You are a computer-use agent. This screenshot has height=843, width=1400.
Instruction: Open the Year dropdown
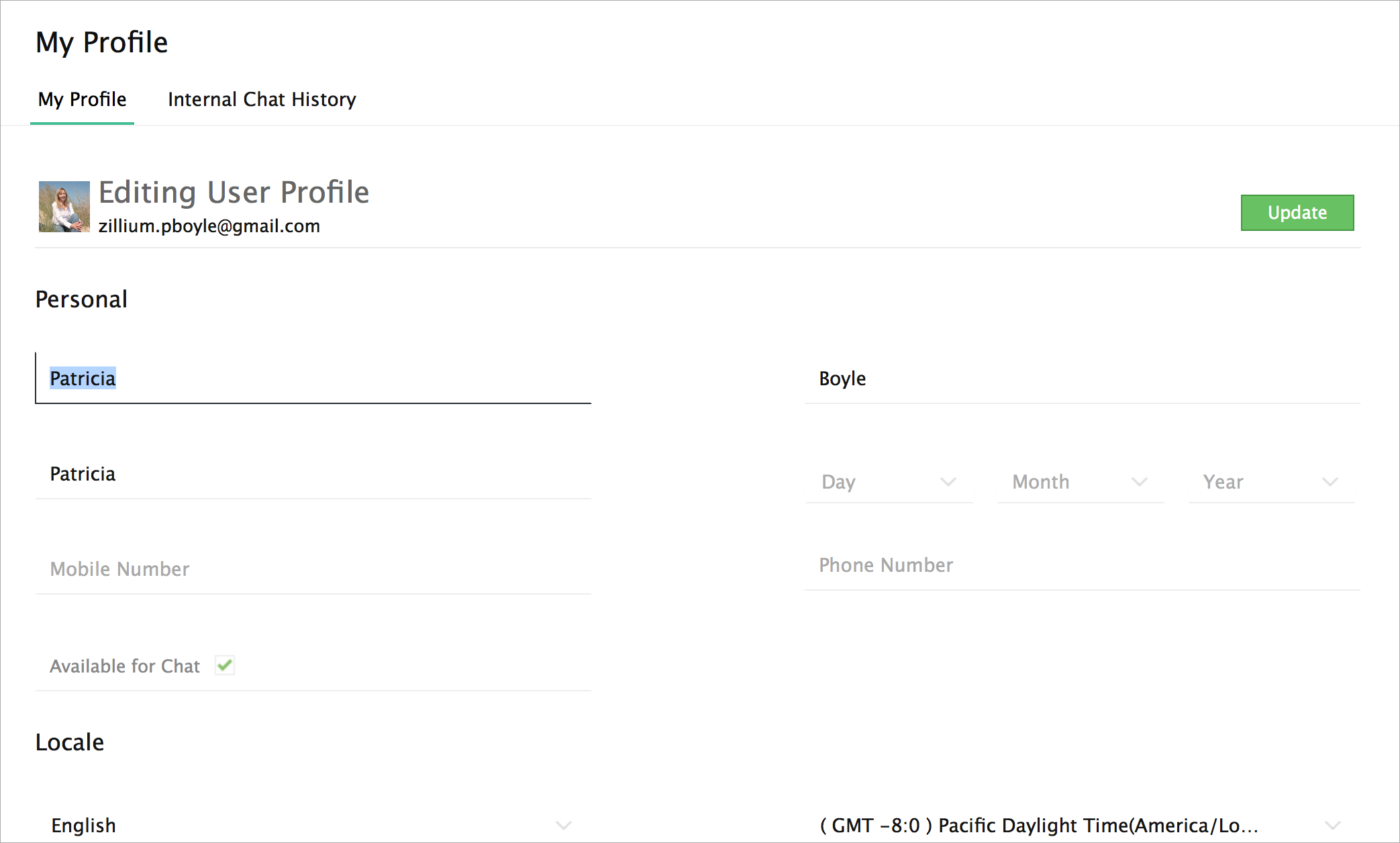pos(1270,482)
